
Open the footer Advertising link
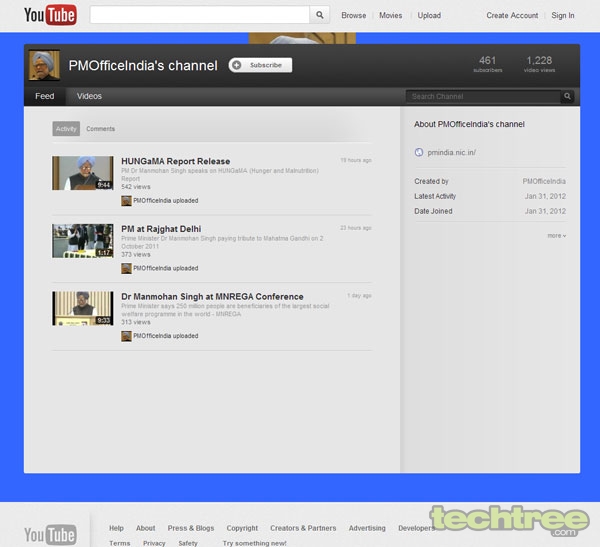[x=367, y=528]
